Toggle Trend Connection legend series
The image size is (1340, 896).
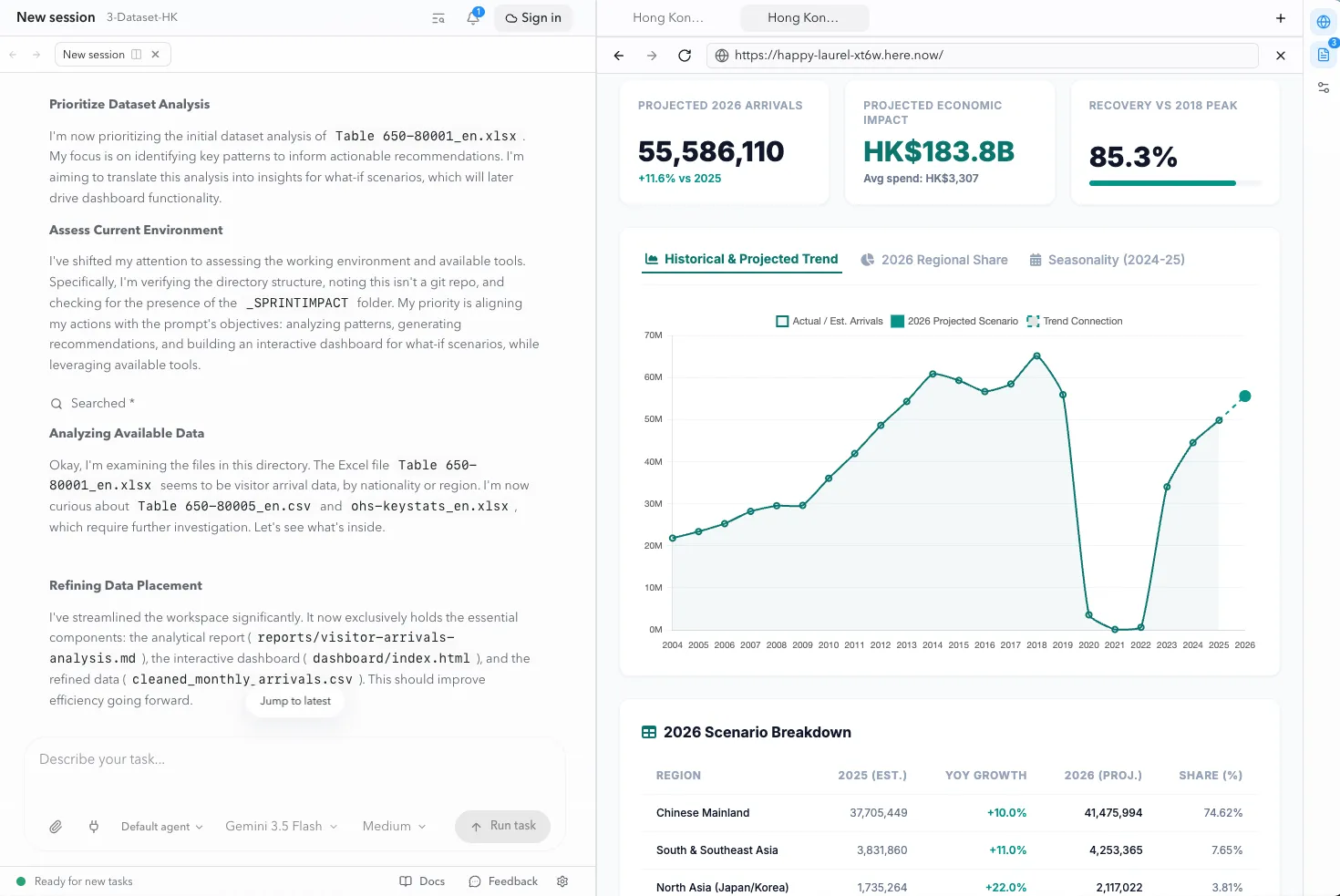1075,321
